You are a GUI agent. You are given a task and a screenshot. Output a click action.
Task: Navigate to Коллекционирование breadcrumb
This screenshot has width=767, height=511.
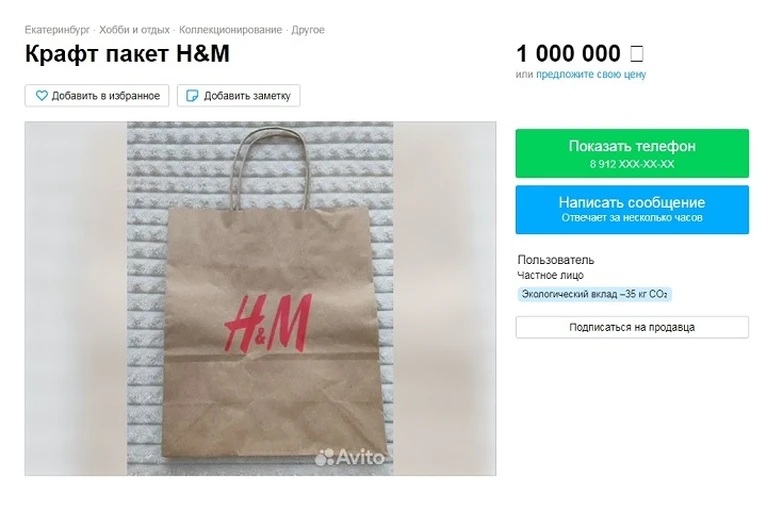230,30
